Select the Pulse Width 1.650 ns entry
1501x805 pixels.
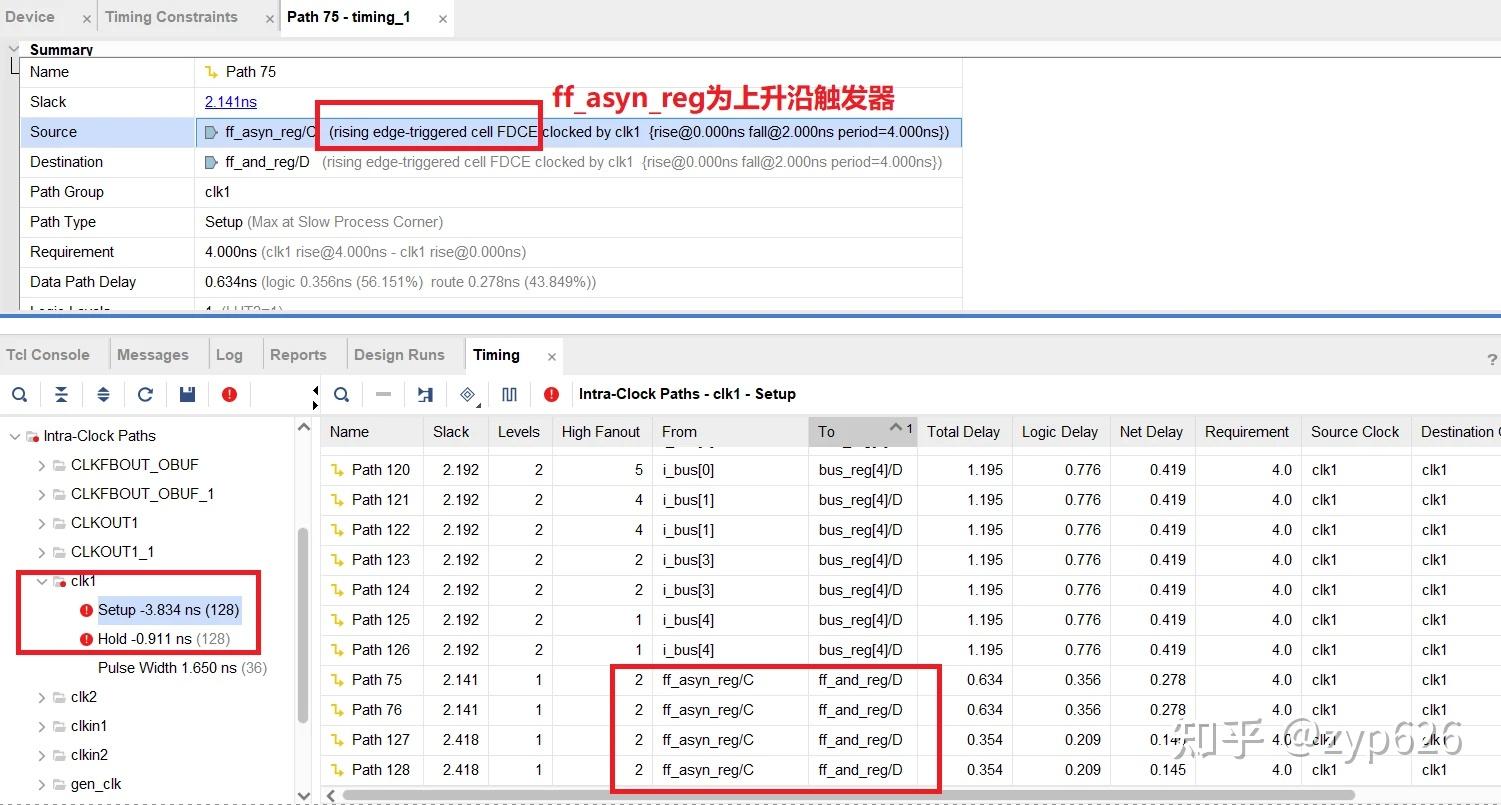pos(182,668)
